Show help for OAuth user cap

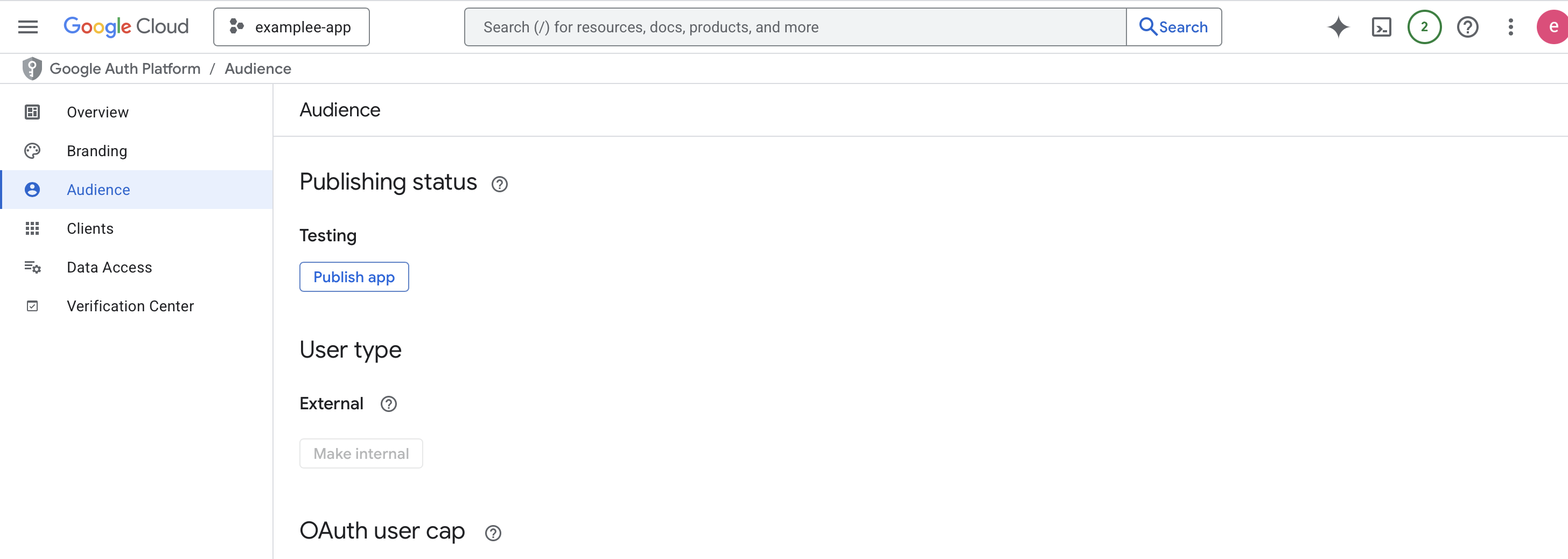click(x=493, y=533)
